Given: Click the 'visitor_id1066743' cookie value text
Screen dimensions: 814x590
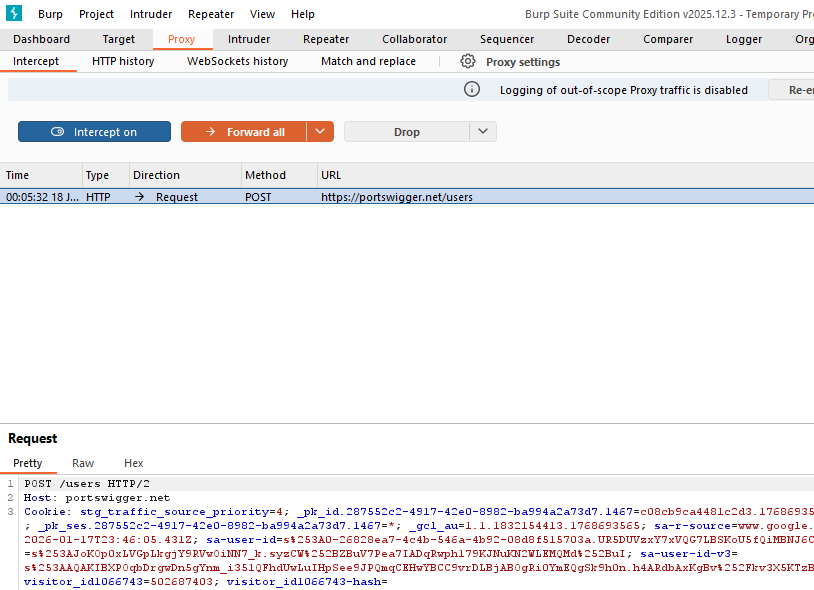Looking at the screenshot, I should [181, 582].
